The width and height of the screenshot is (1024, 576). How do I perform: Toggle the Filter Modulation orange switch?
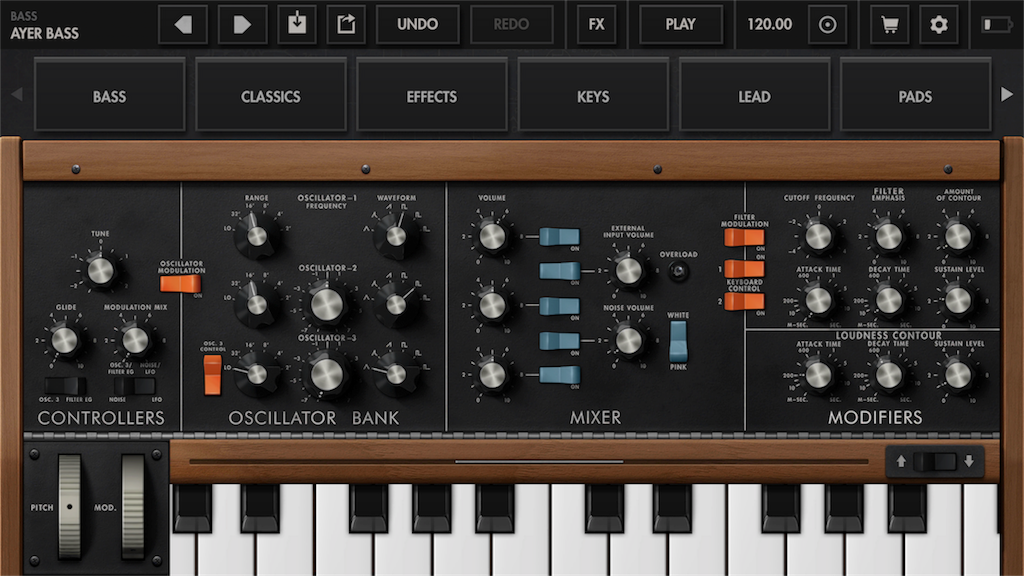pyautogui.click(x=744, y=237)
